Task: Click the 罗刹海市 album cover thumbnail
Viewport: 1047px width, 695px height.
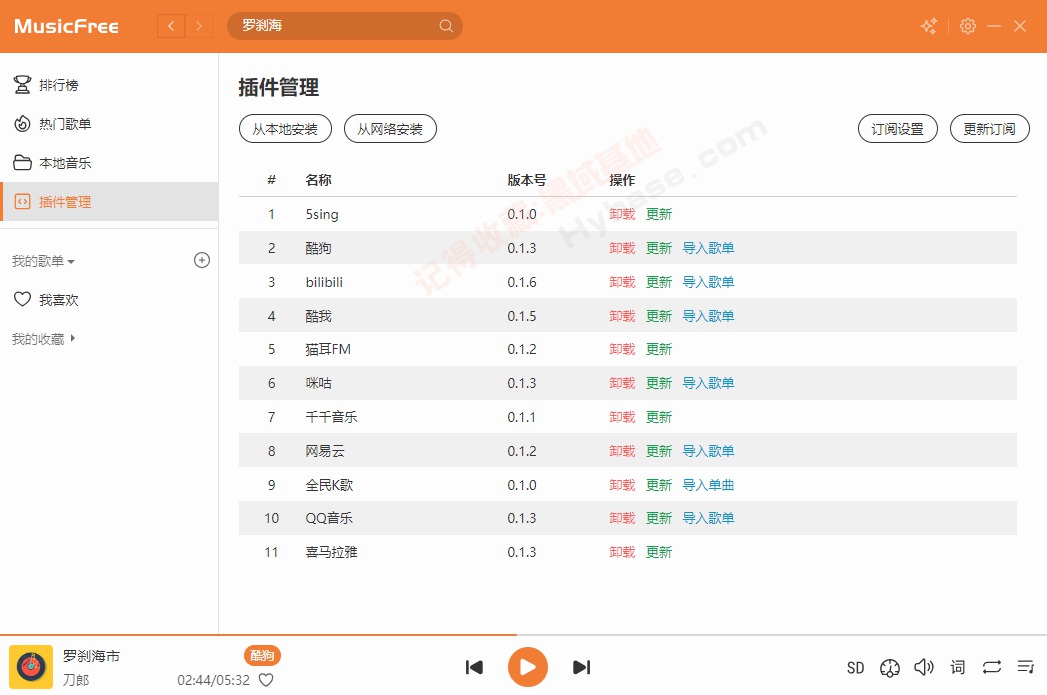Action: [x=31, y=666]
